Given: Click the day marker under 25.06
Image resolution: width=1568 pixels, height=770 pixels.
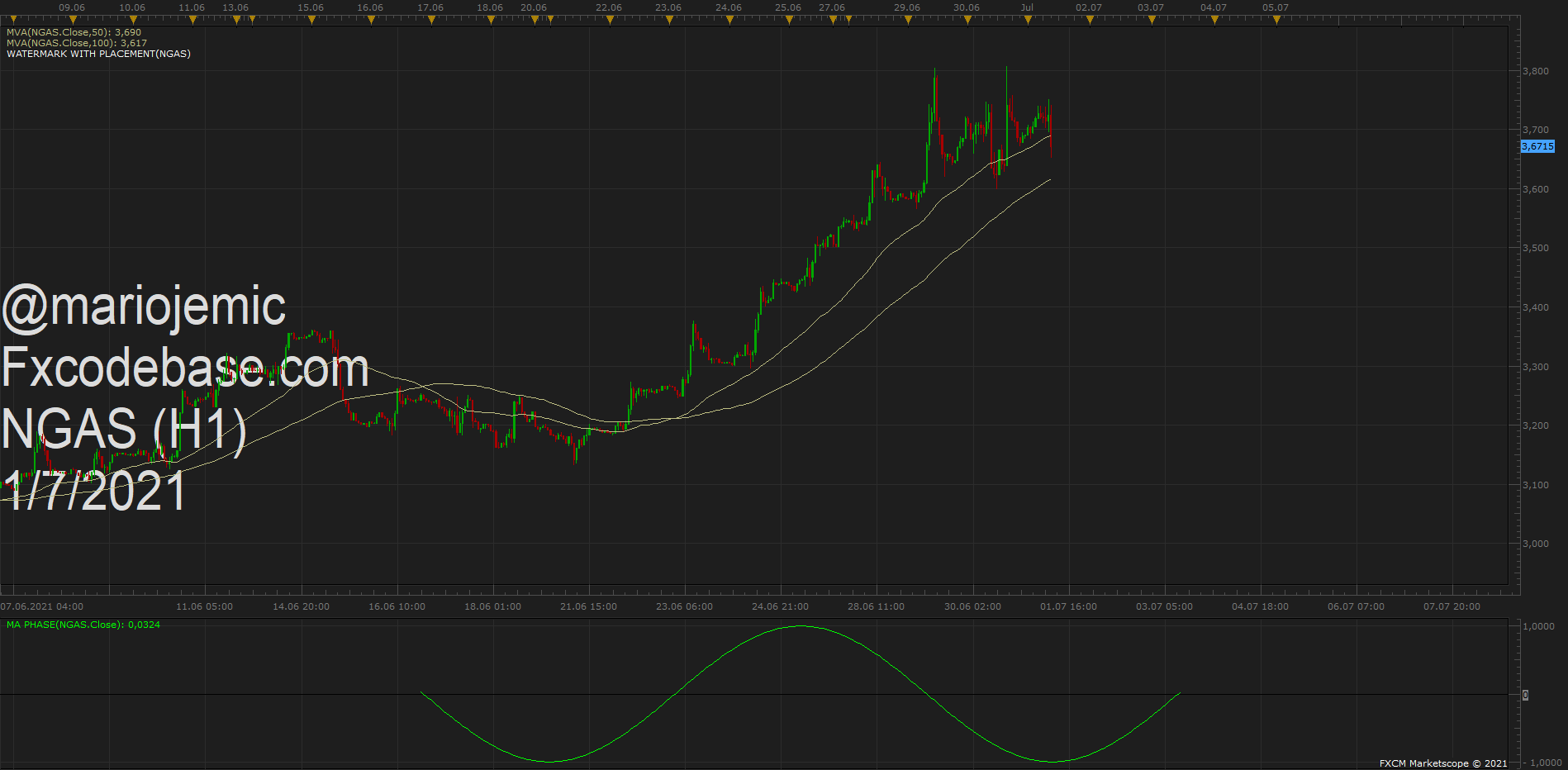Looking at the screenshot, I should (x=789, y=20).
